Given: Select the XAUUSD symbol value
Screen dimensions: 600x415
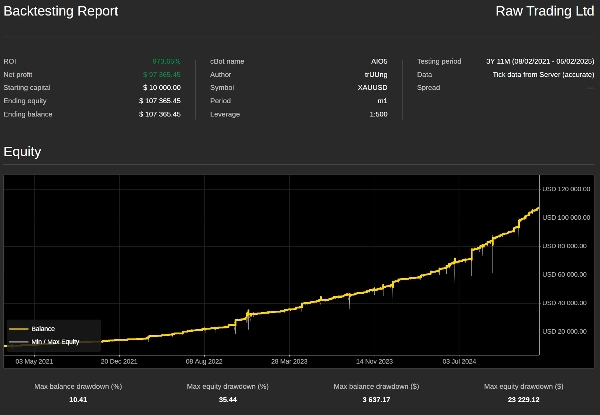Looking at the screenshot, I should pos(372,87).
